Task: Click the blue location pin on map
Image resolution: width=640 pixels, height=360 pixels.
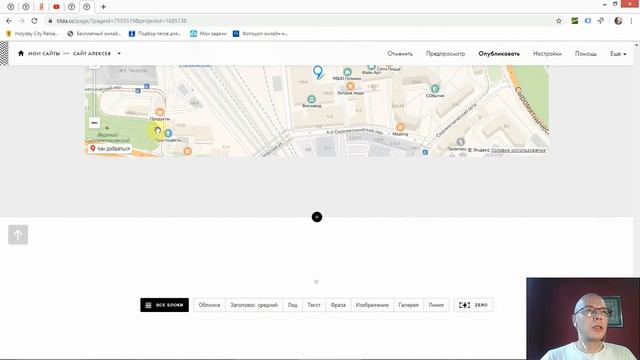Action: 318,72
